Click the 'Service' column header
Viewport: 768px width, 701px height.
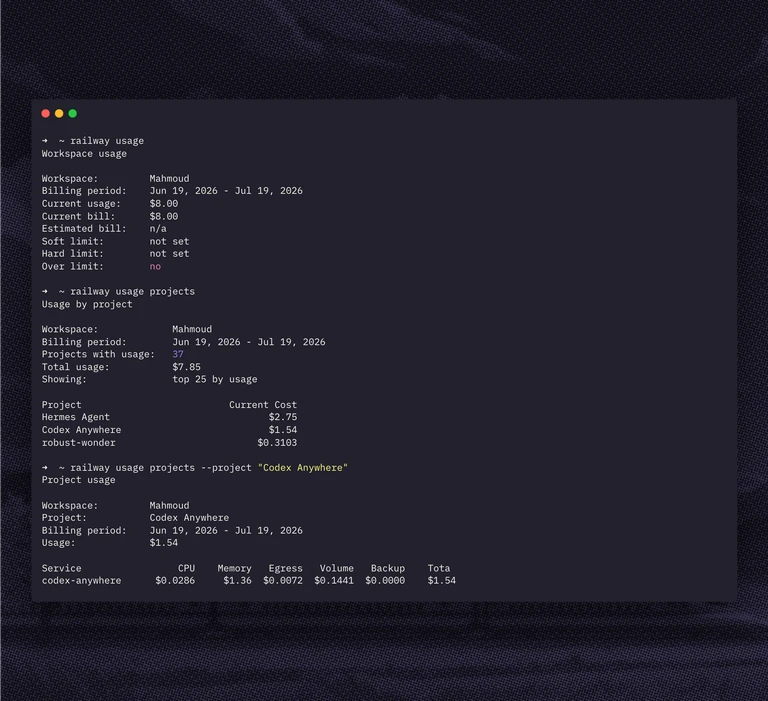pos(61,568)
